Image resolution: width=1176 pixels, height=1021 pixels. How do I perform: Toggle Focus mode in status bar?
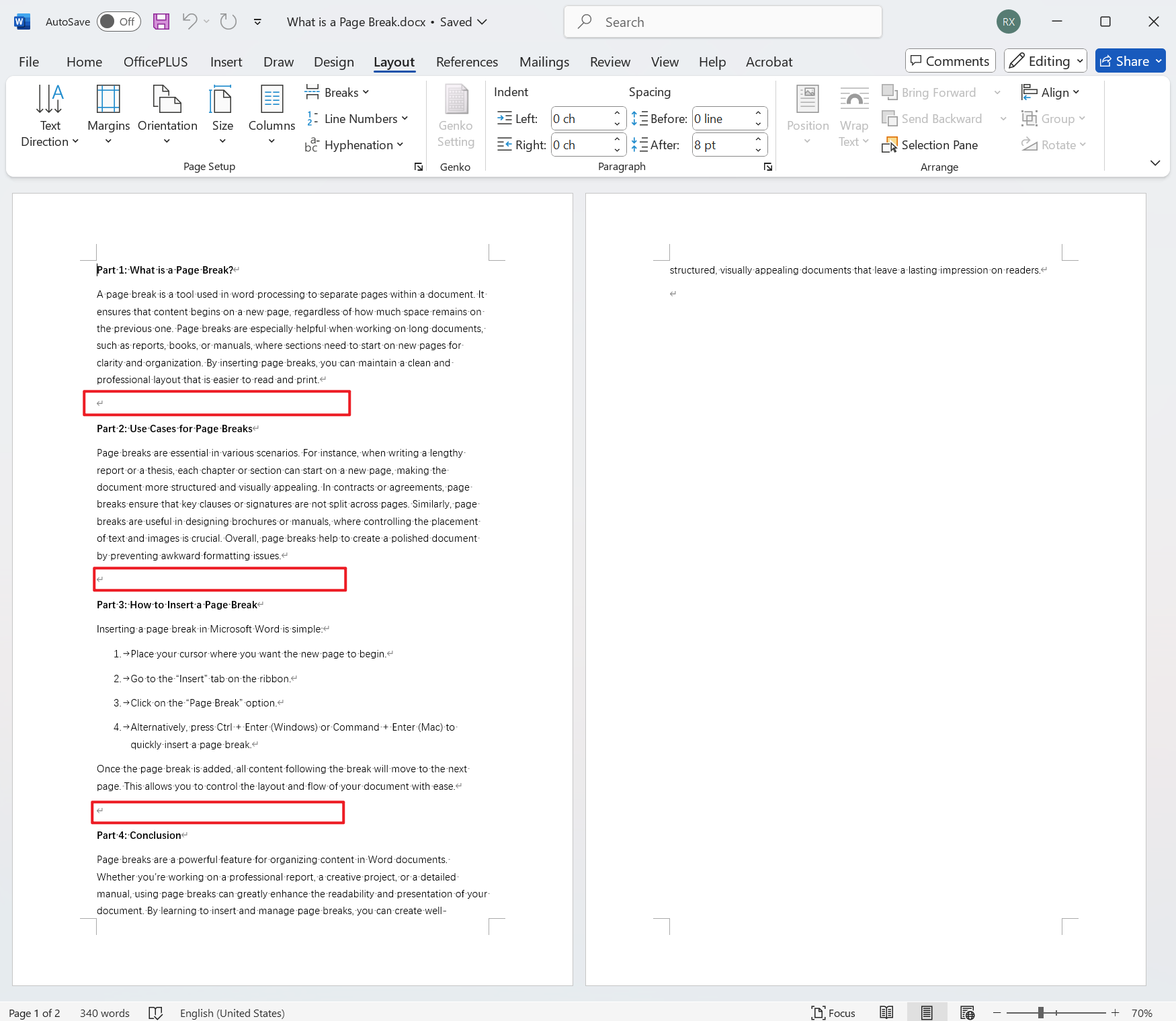point(833,1012)
